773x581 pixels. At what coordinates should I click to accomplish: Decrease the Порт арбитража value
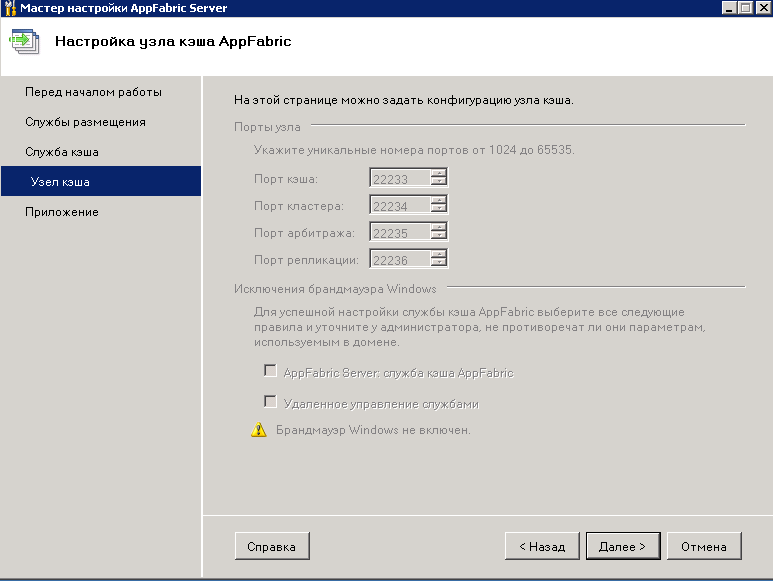tap(439, 237)
